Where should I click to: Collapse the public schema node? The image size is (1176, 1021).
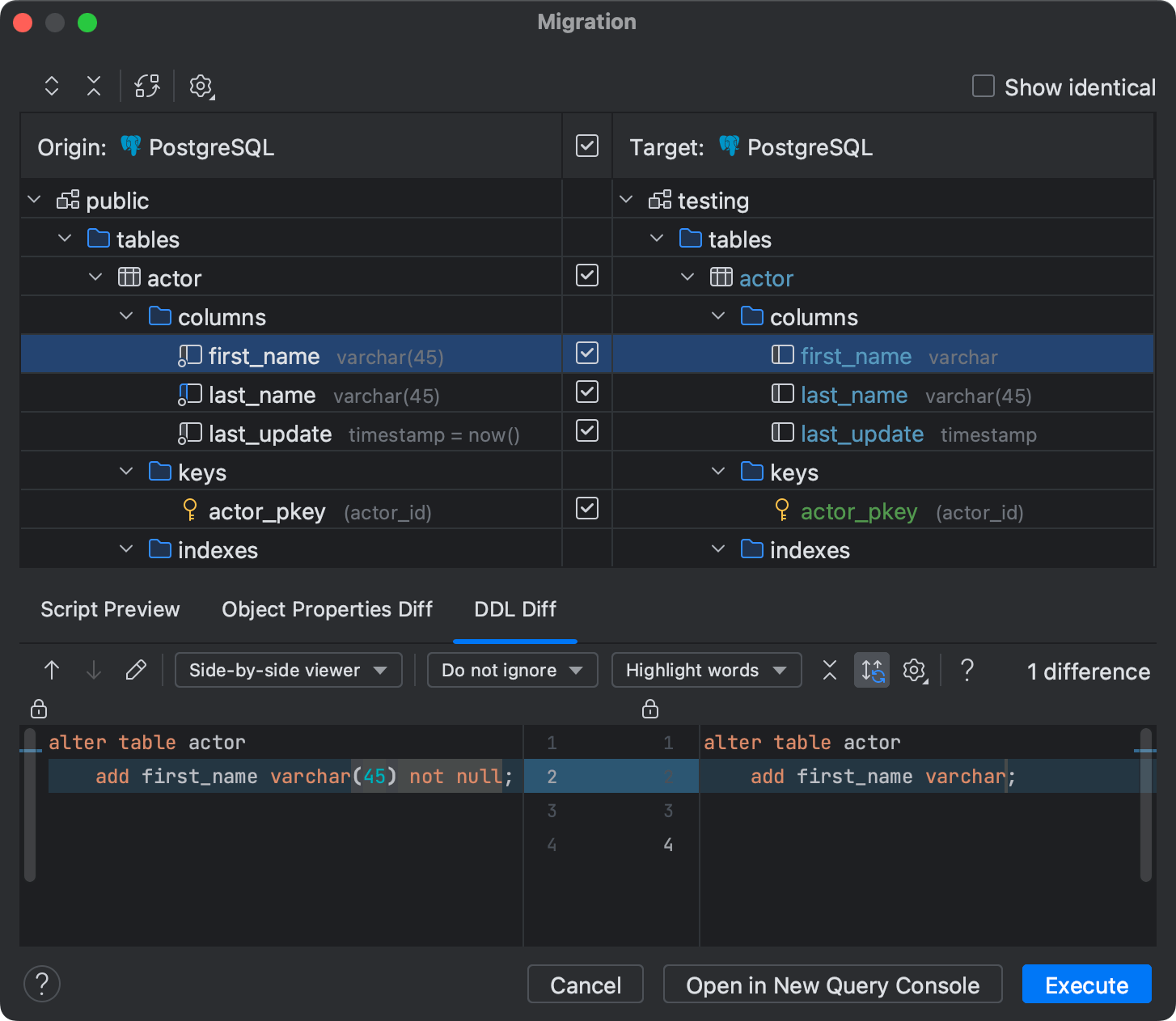pos(33,198)
